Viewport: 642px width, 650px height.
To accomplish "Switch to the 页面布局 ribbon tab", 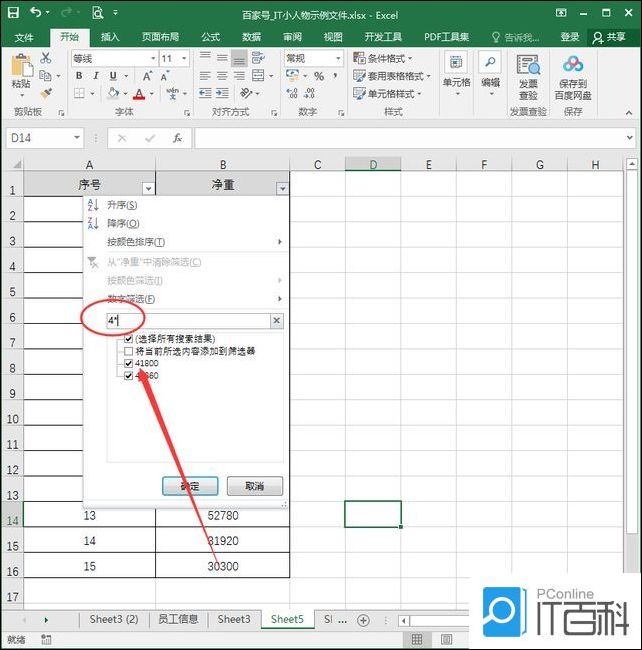I will pos(161,37).
